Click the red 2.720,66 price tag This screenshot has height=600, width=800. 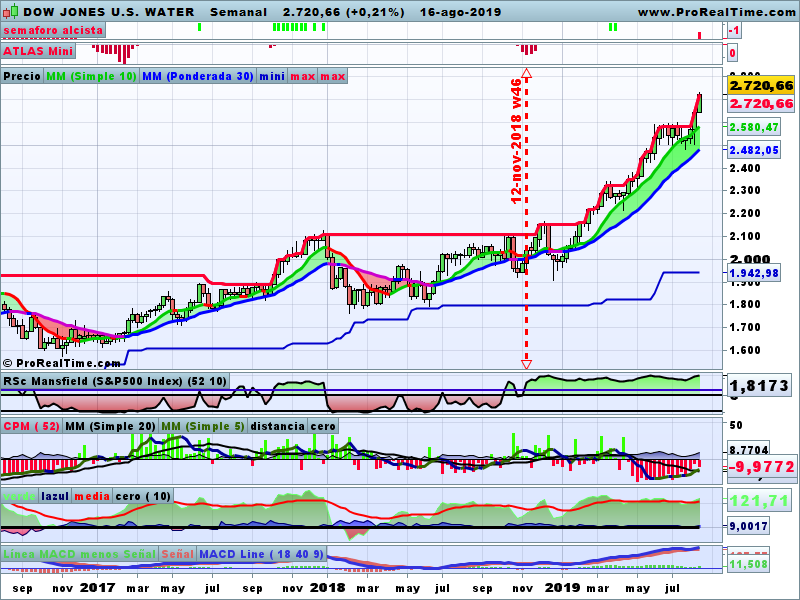761,104
